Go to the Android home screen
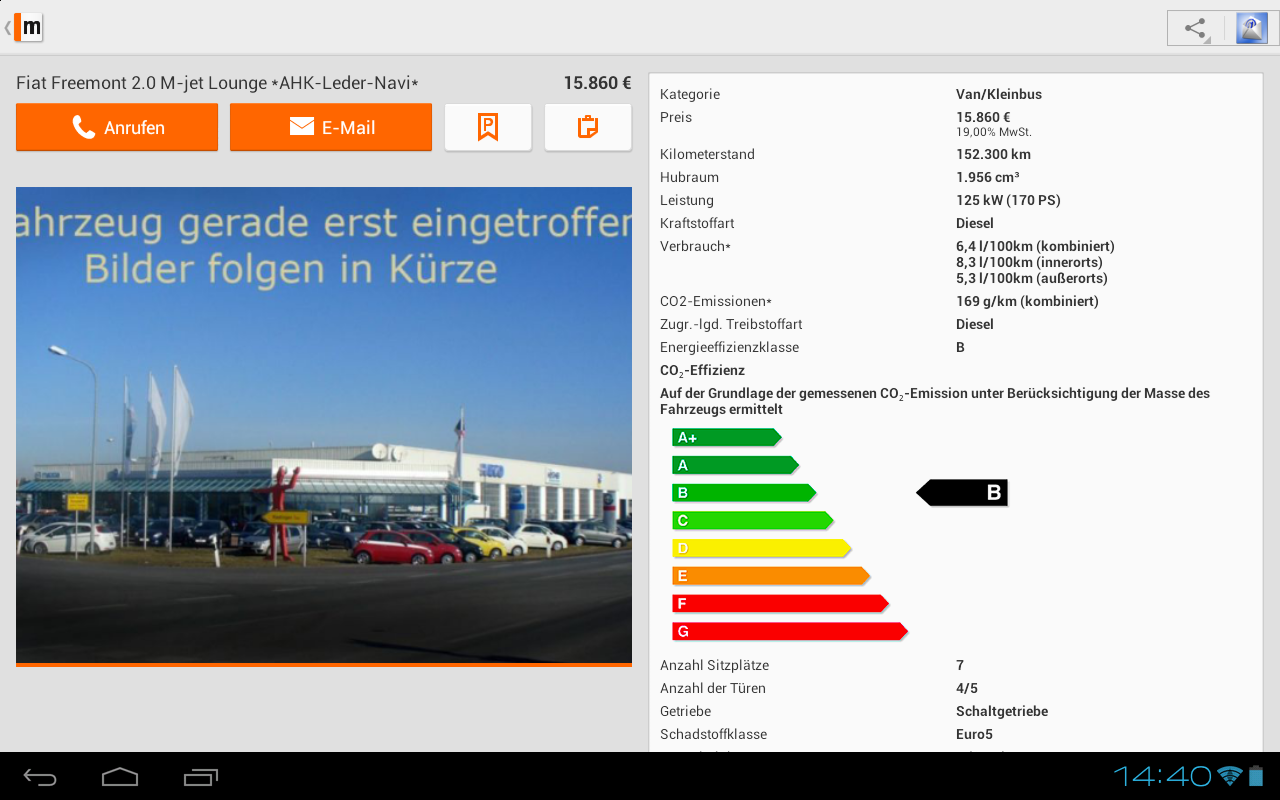Image resolution: width=1280 pixels, height=800 pixels. 120,776
